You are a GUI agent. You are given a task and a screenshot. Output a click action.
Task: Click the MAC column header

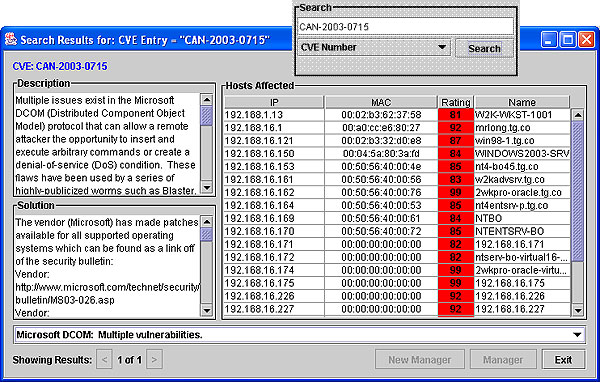pos(381,102)
